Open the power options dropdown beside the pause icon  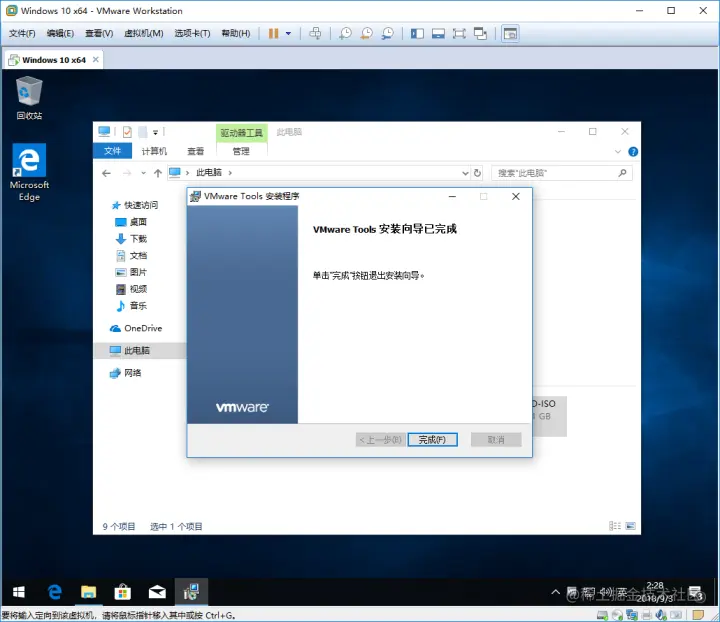(288, 34)
